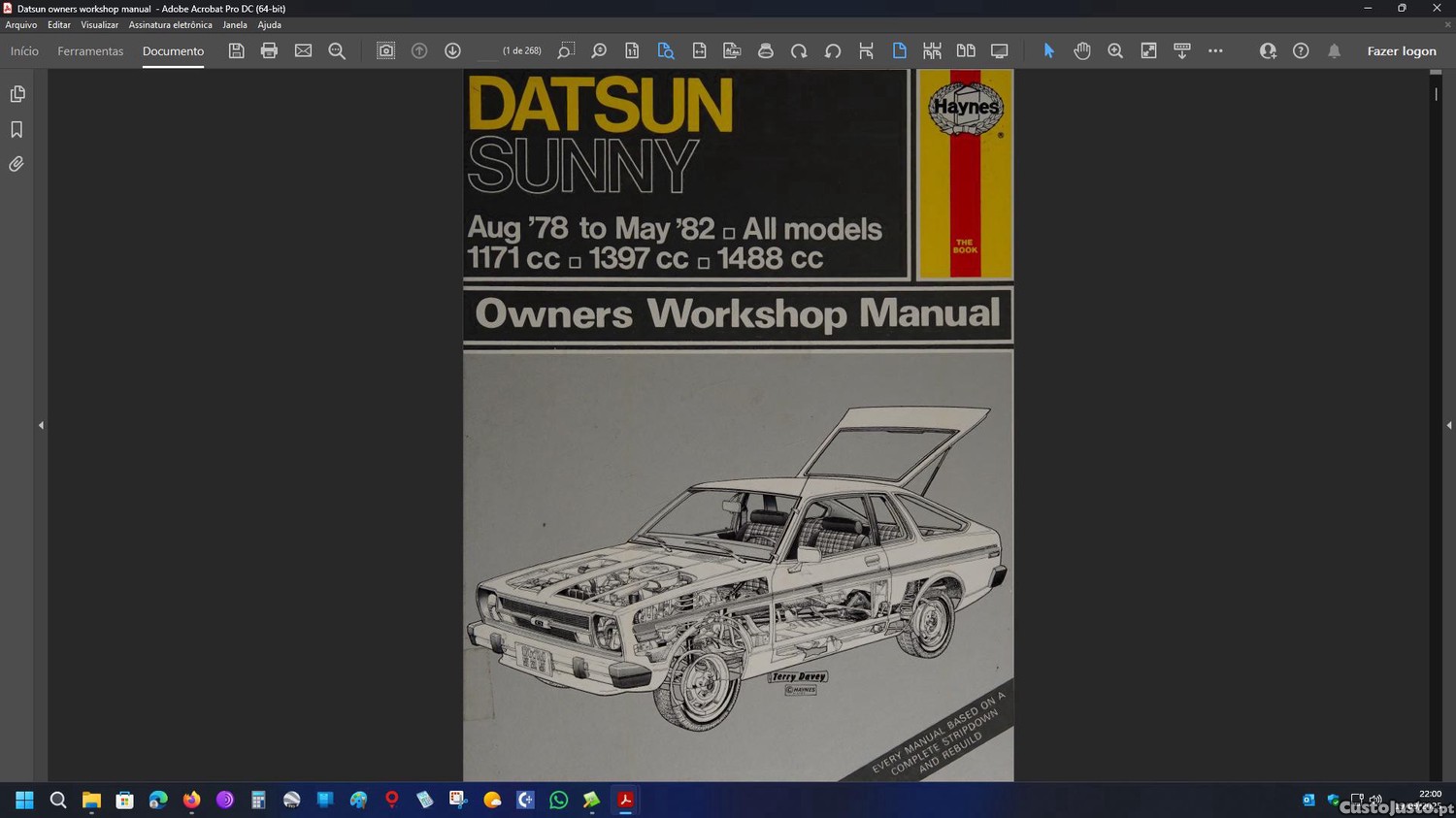Open the bookmarks panel in sidebar
Screen dimensions: 1456x818
[x=17, y=129]
